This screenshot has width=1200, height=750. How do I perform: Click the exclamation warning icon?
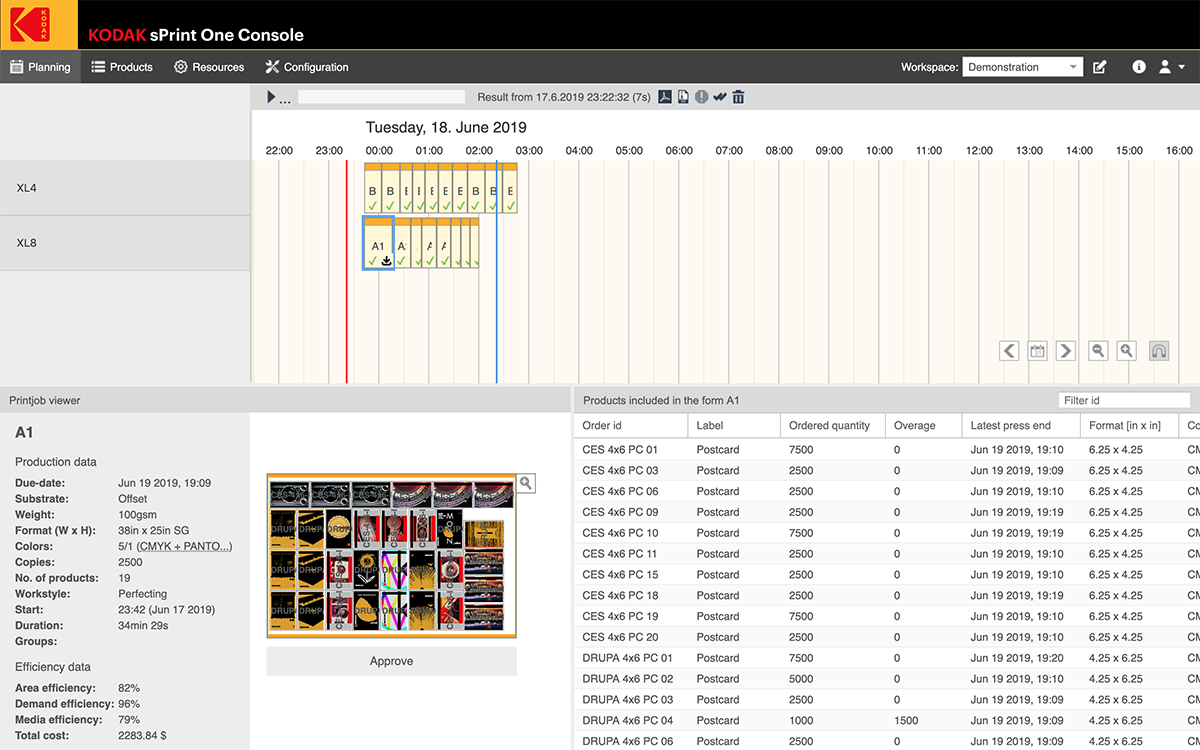coord(701,97)
